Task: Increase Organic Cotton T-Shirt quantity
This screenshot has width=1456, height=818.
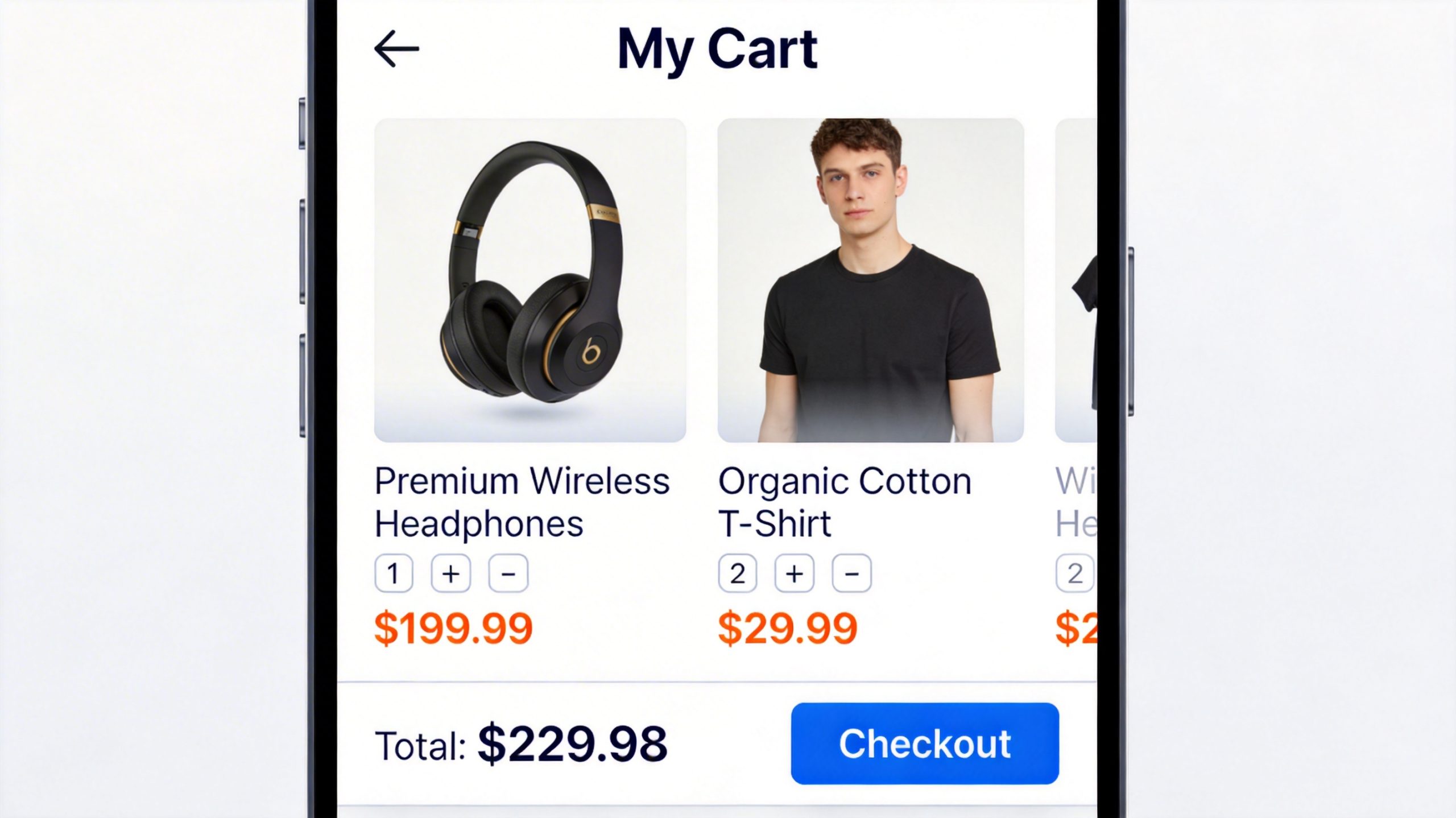Action: point(794,573)
